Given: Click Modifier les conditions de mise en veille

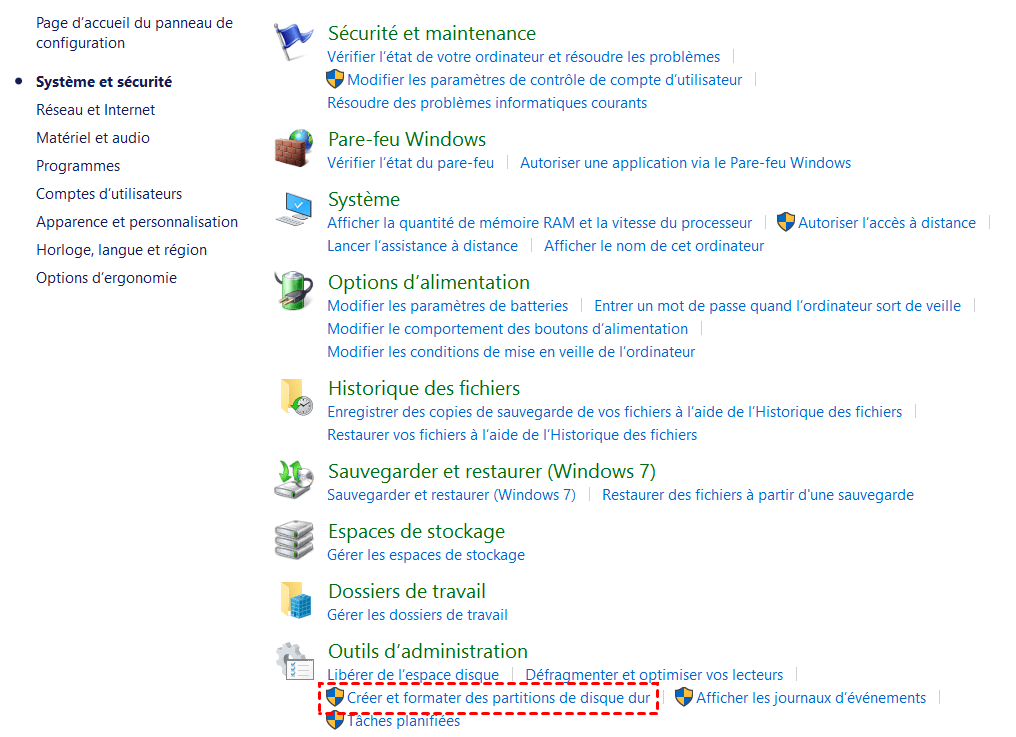Looking at the screenshot, I should (511, 351).
